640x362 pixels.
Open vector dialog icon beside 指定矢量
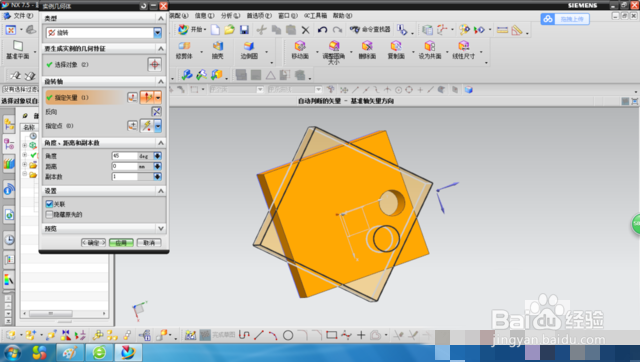tap(132, 97)
